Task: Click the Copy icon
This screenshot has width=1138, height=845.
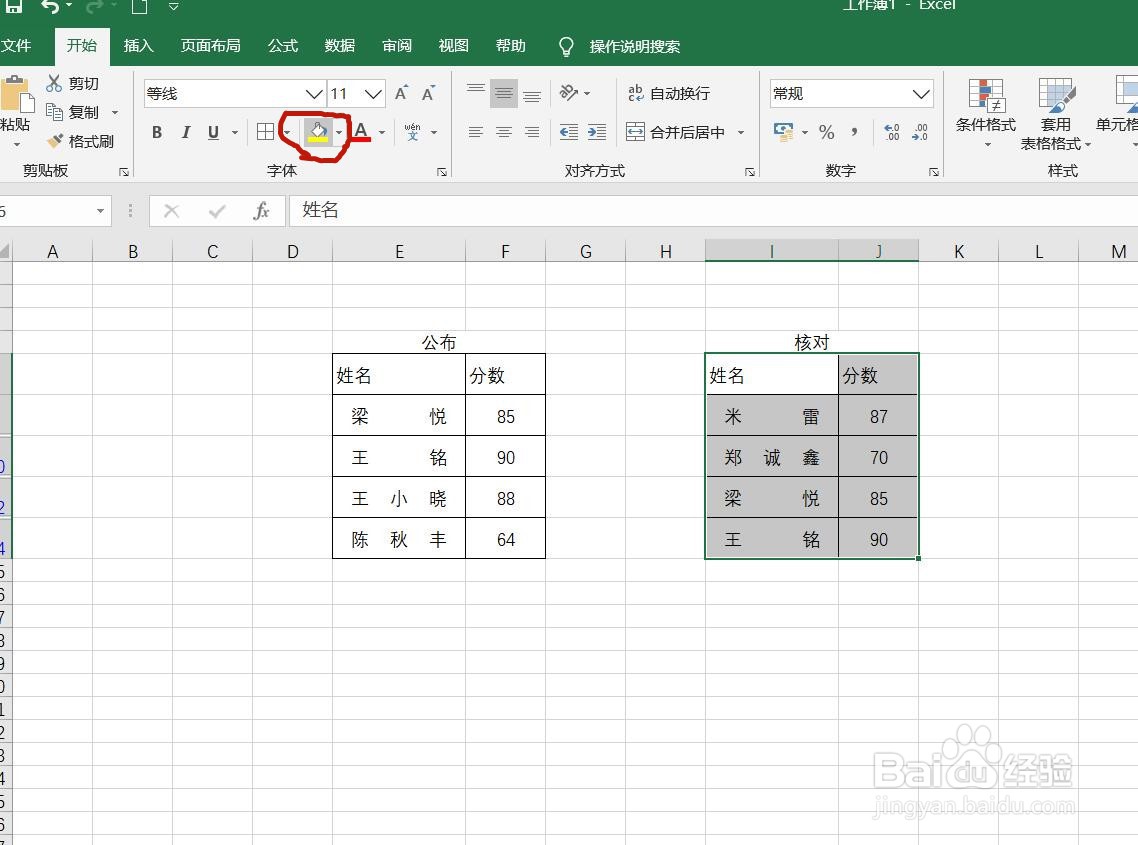Action: 54,112
